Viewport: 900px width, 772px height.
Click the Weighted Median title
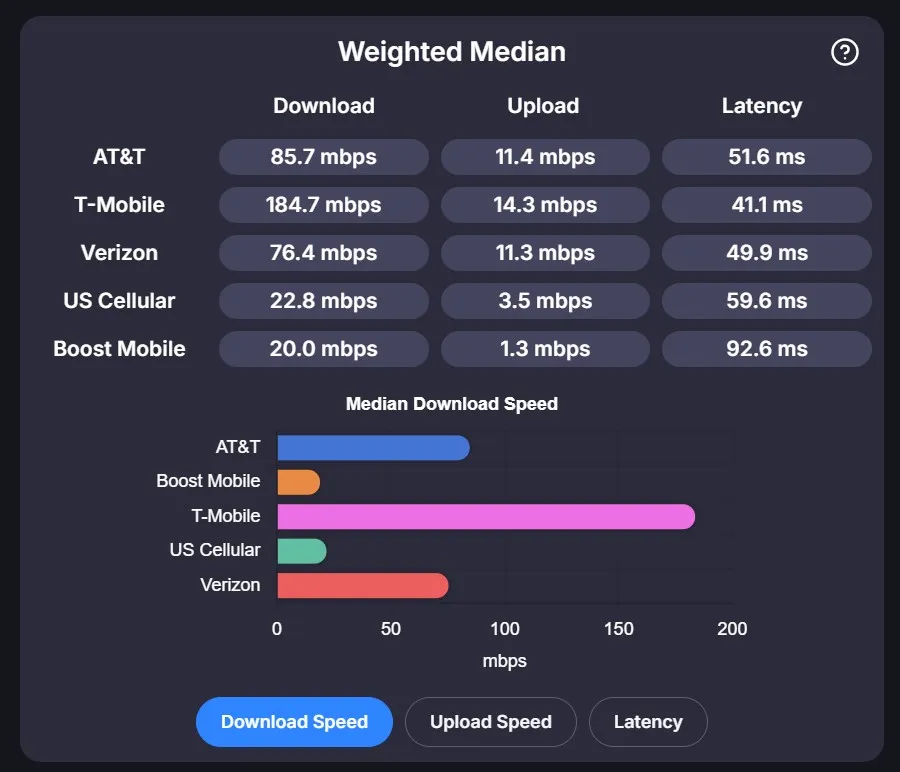click(452, 52)
